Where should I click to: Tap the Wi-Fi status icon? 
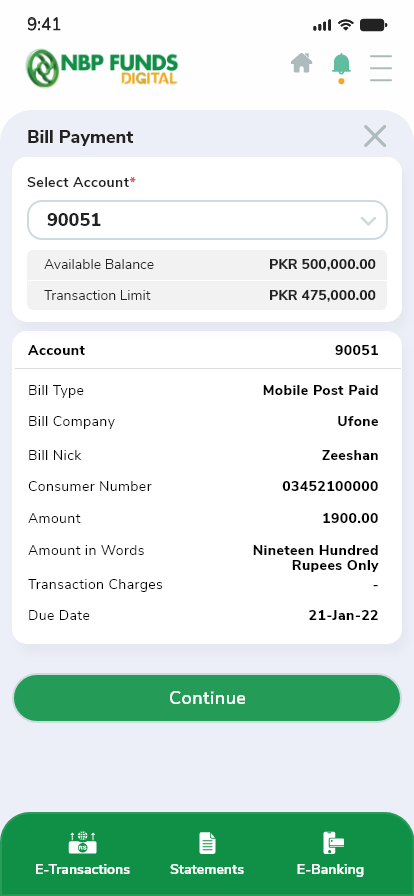tap(345, 25)
